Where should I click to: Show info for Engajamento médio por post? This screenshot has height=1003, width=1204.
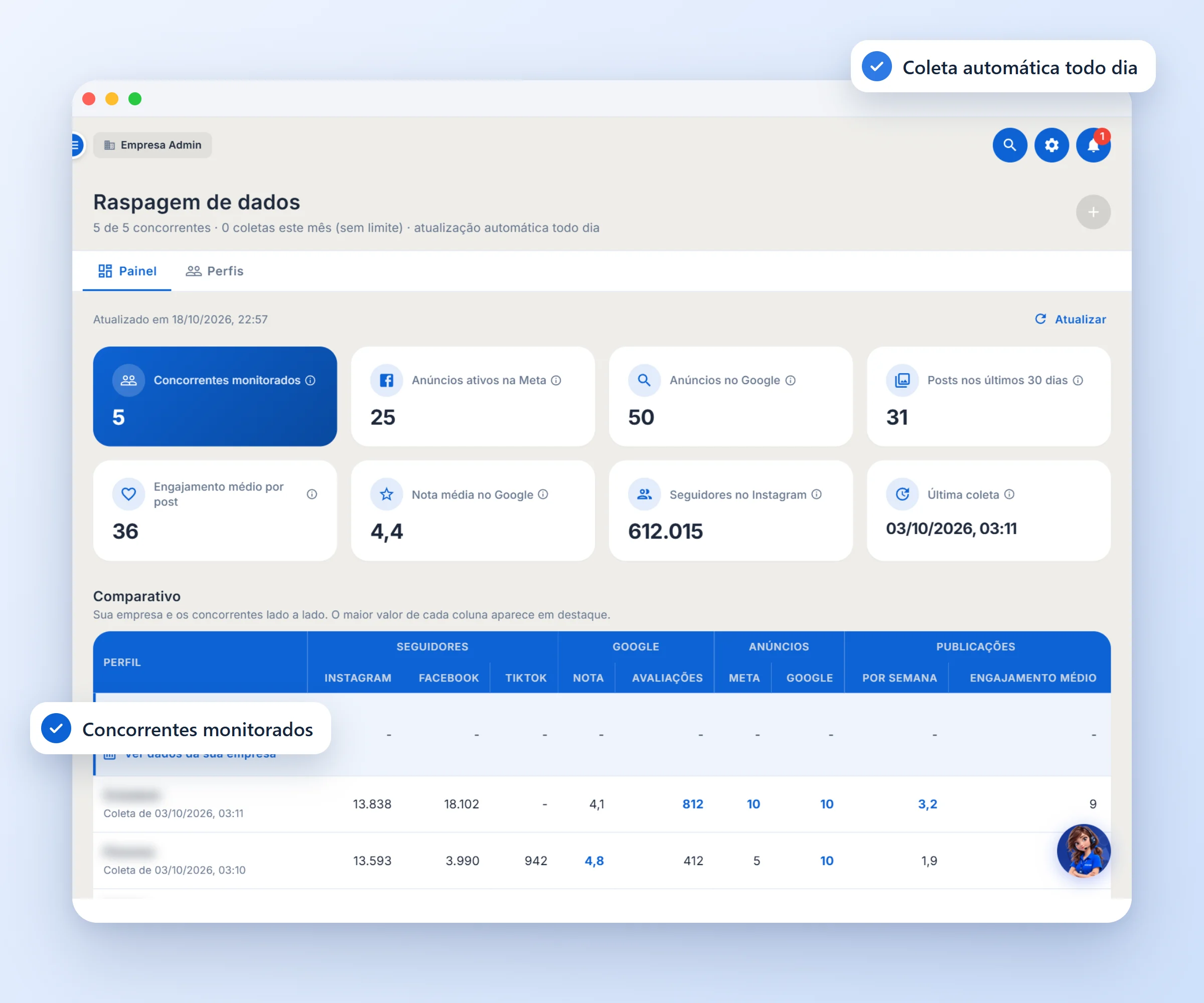[x=312, y=494]
